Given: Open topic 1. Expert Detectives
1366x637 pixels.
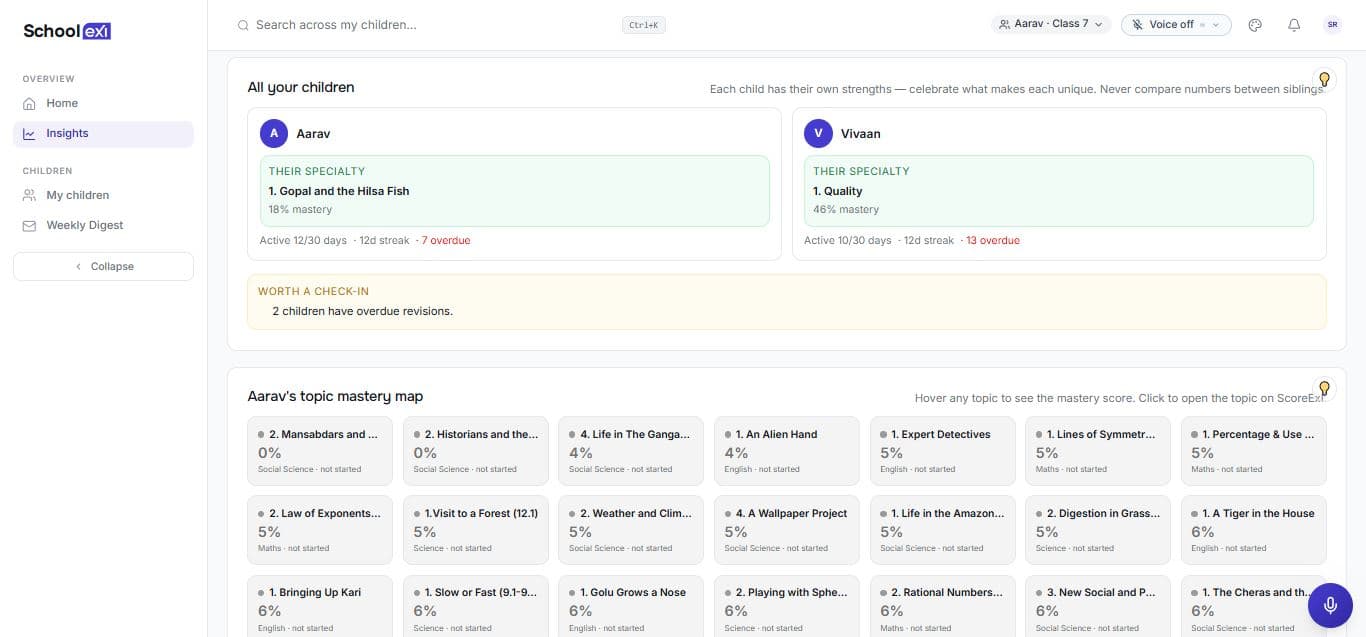Looking at the screenshot, I should [x=943, y=450].
